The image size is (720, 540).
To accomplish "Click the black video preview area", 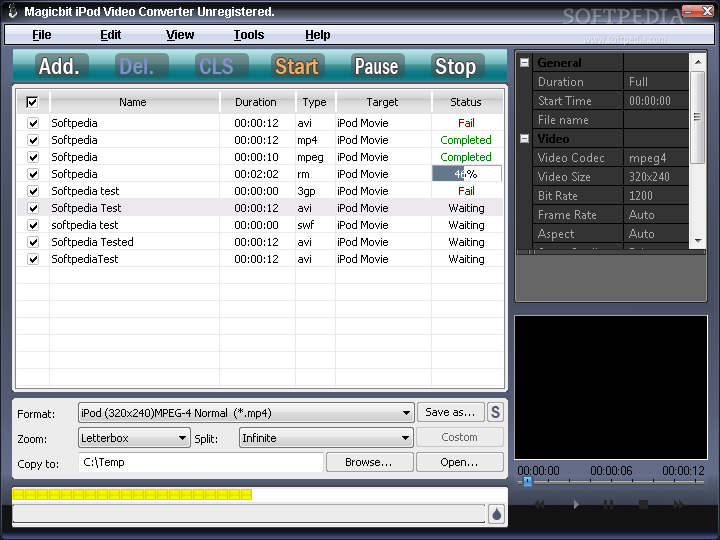I will tap(611, 387).
